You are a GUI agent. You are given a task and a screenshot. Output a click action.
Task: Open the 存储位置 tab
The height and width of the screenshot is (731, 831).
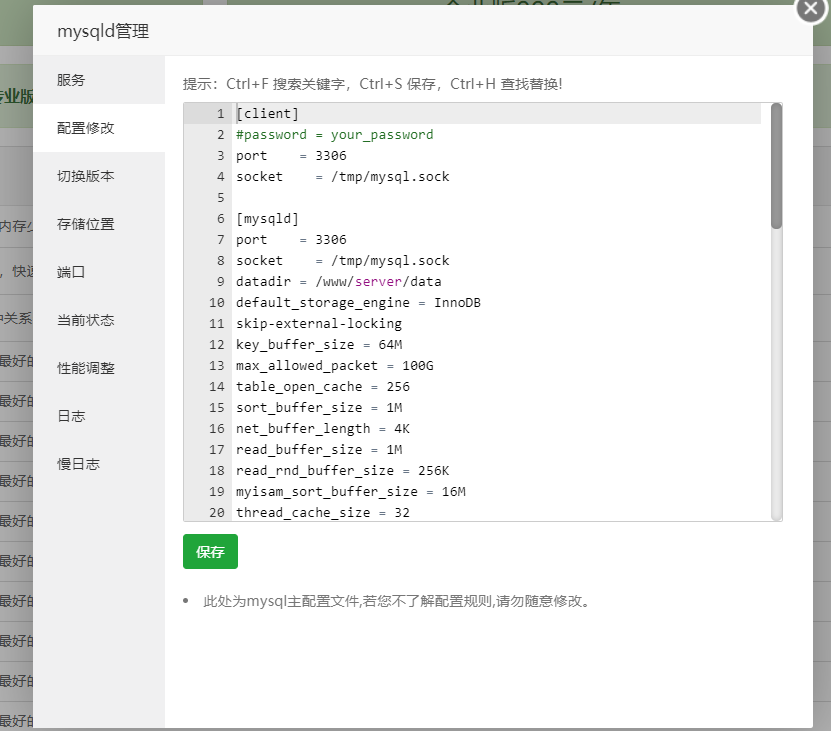pyautogui.click(x=99, y=224)
